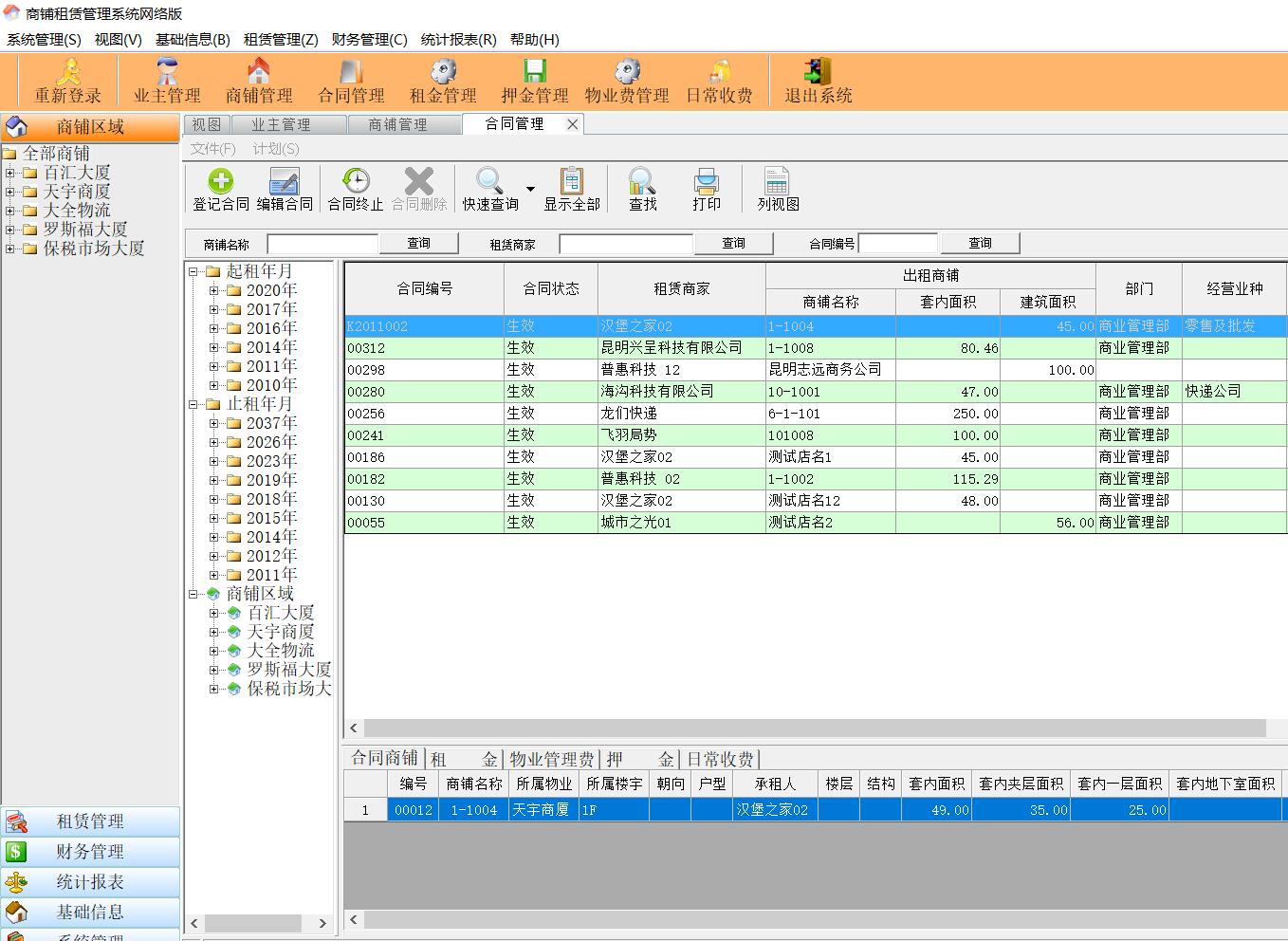Select contract row 00280
This screenshot has height=941, width=1288.
pyautogui.click(x=815, y=392)
